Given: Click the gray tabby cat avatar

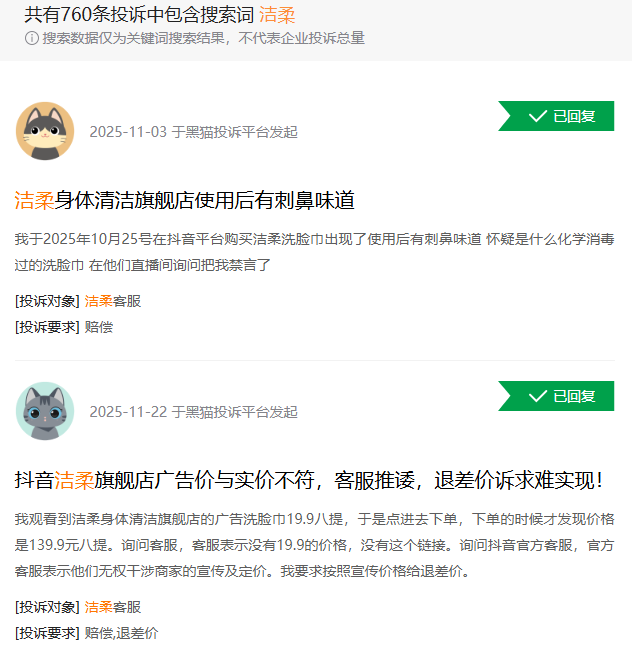Looking at the screenshot, I should 45,411.
